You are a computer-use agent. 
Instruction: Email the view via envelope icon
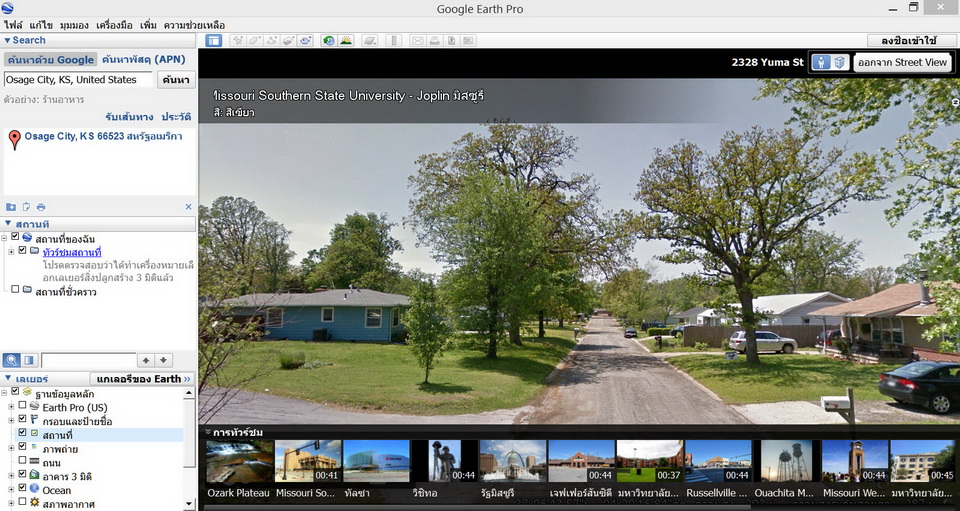click(418, 40)
